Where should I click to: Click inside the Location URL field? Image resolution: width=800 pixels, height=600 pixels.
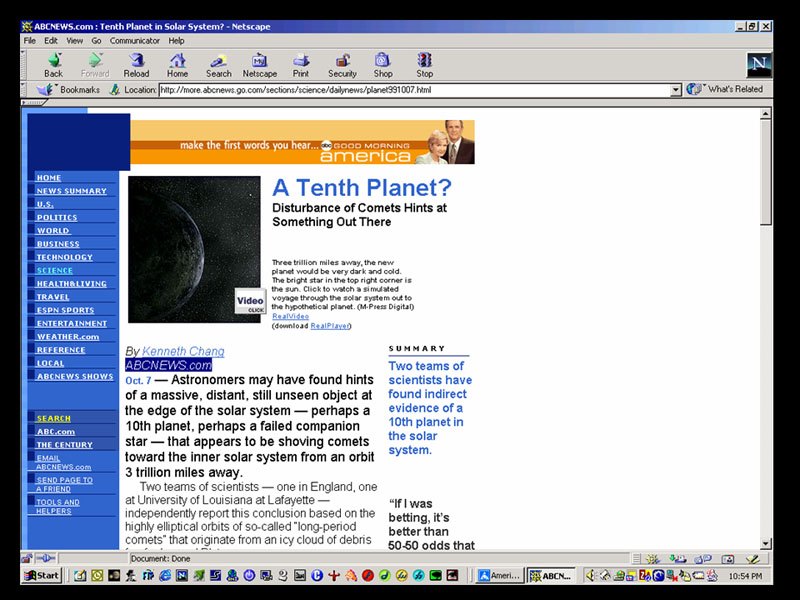tap(414, 90)
